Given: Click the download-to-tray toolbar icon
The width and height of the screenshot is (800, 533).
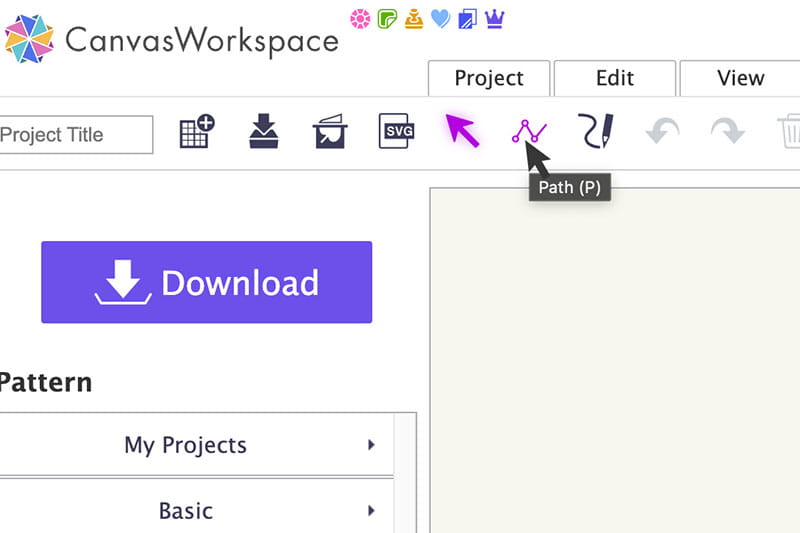Looking at the screenshot, I should tap(264, 132).
